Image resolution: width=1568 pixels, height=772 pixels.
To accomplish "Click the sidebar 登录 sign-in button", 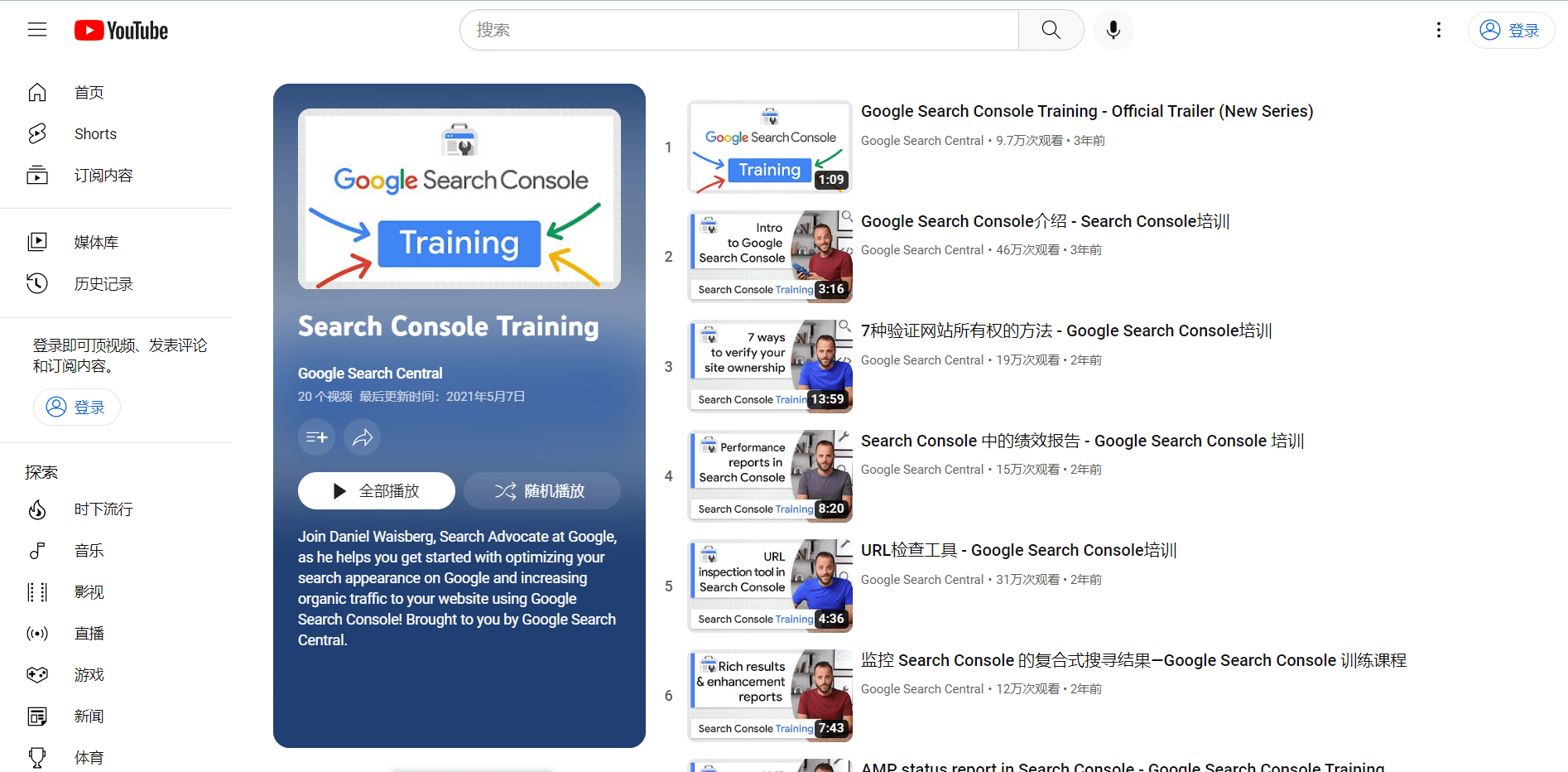I will tap(77, 407).
